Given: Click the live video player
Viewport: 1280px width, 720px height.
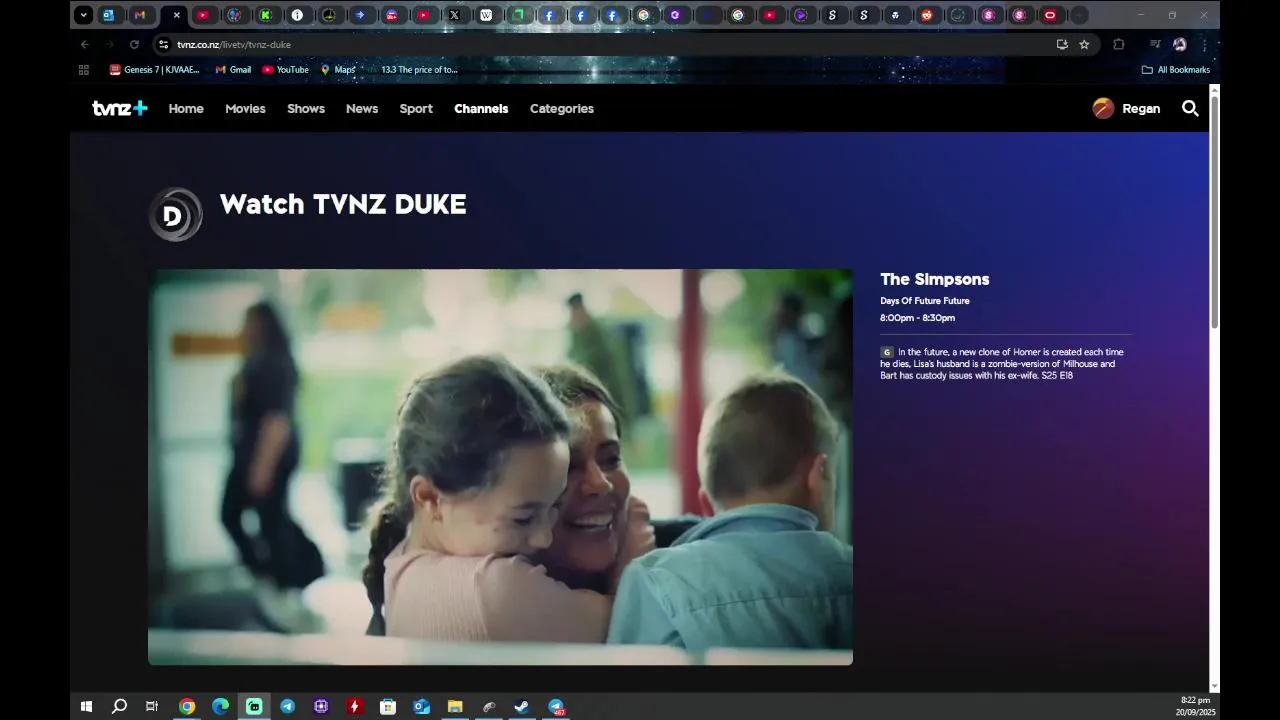Looking at the screenshot, I should tap(500, 467).
